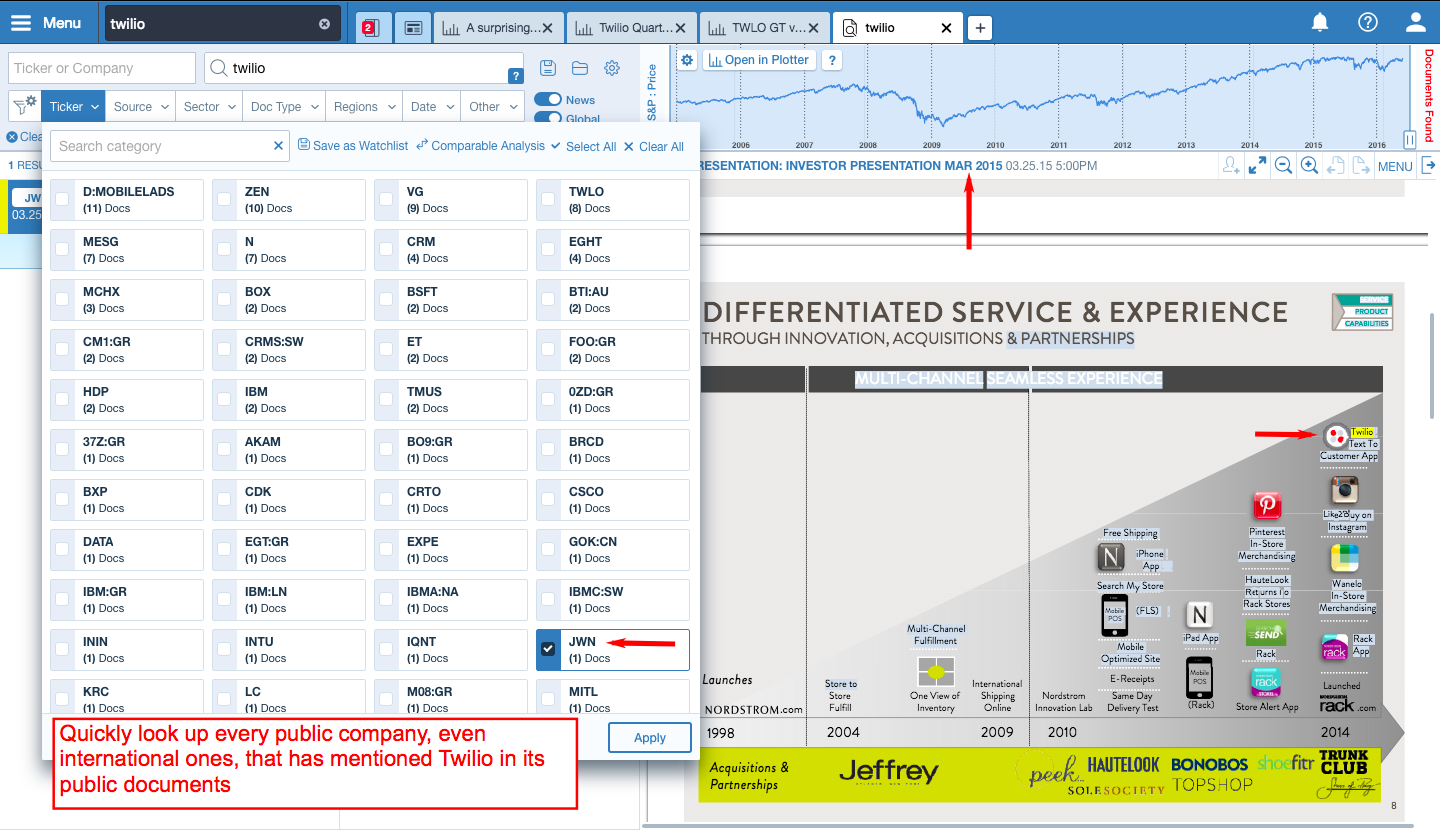Open the alerts bell icon
The height and width of the screenshot is (830, 1440).
tap(1320, 22)
